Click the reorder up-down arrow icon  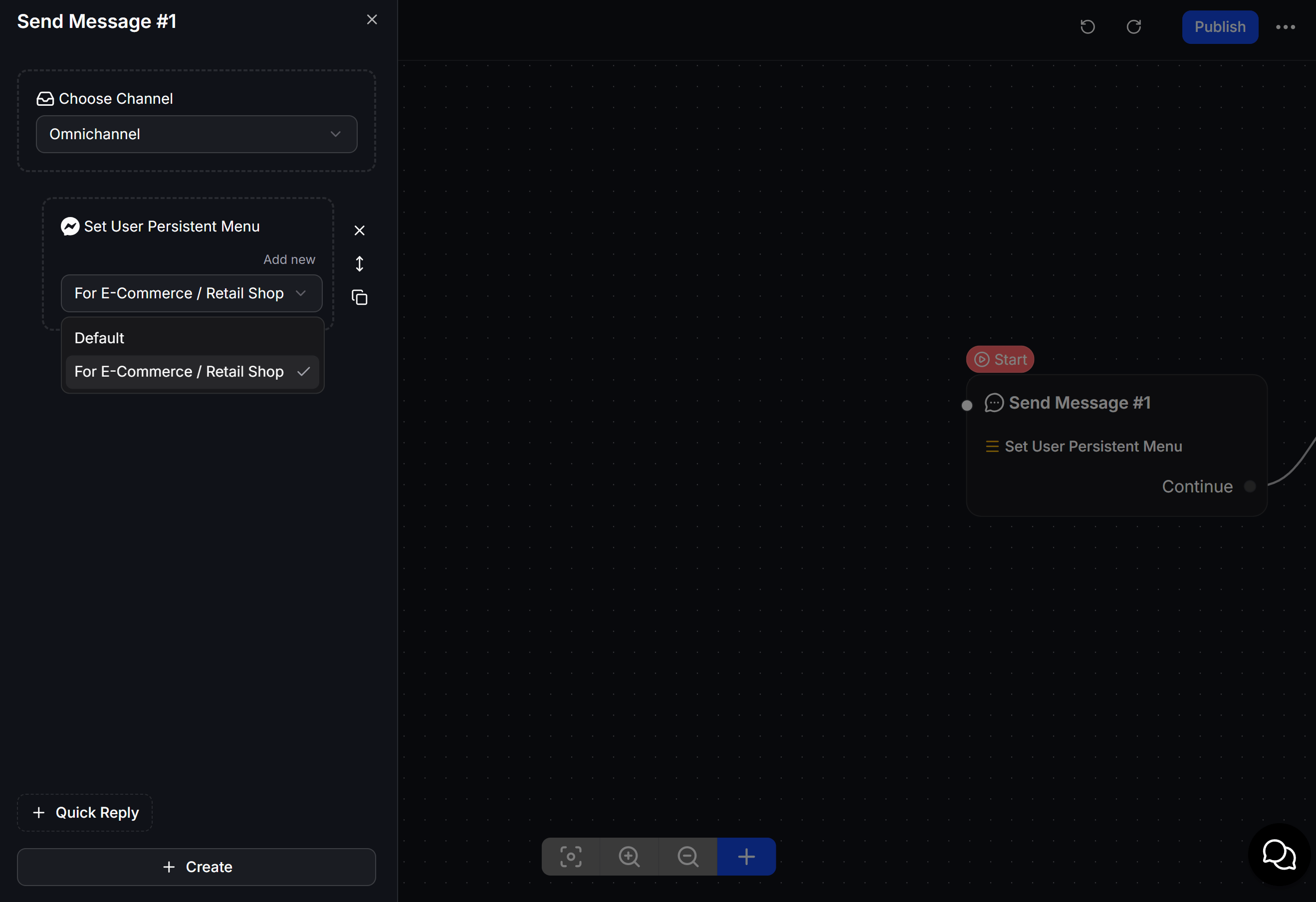[360, 264]
